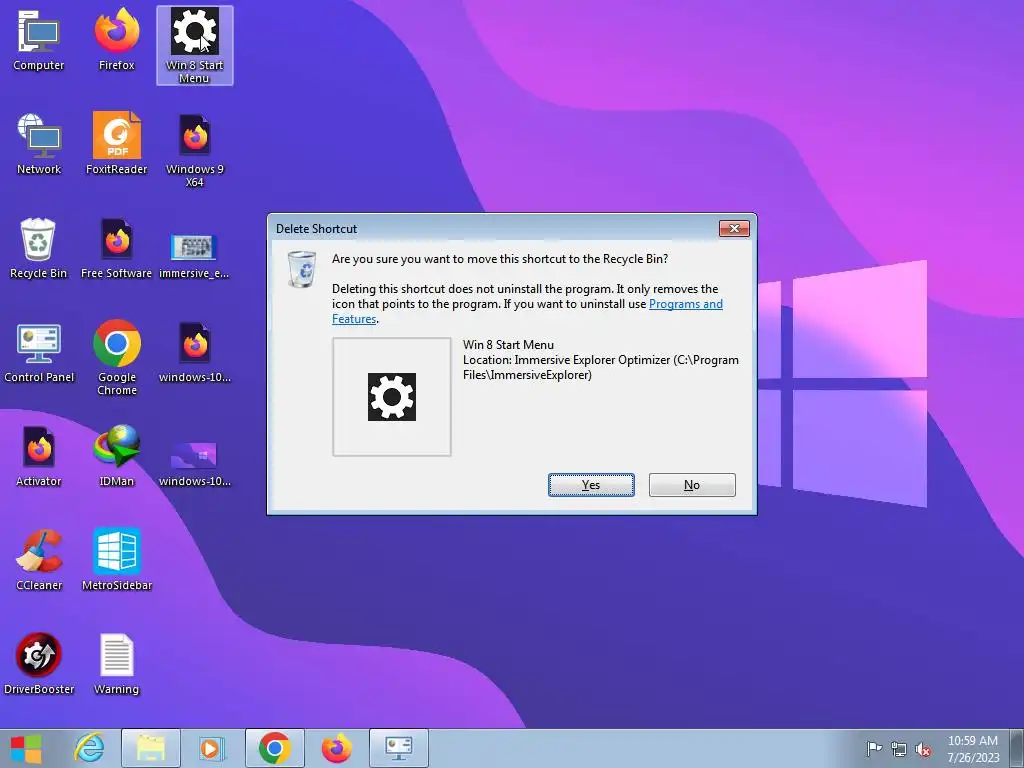Select the Control Panel desktop icon

pos(39,352)
